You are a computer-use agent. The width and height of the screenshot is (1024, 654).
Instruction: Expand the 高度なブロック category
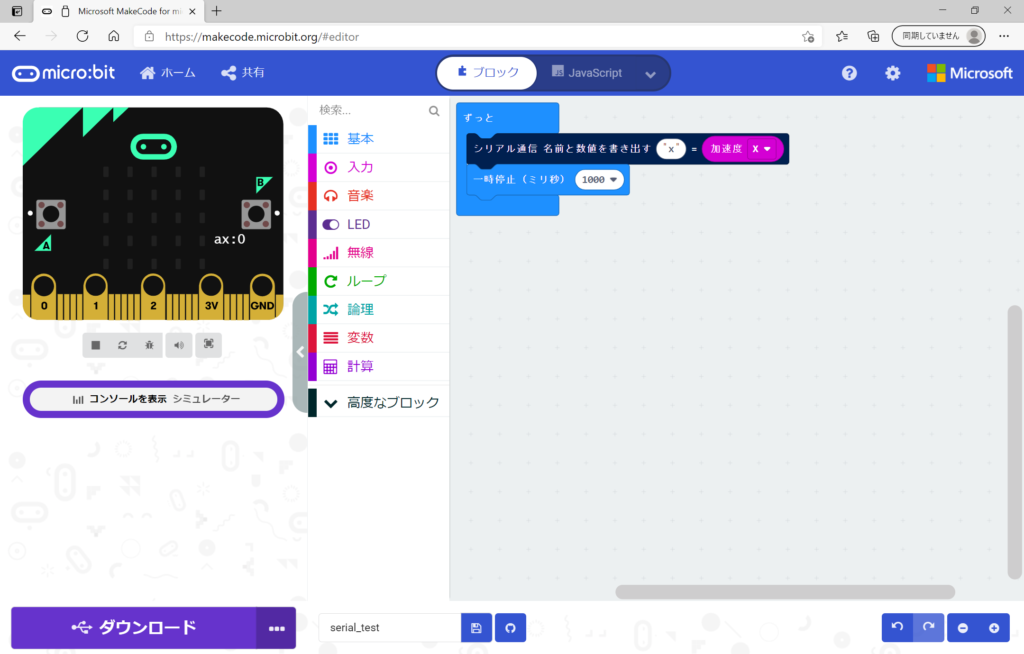coord(380,403)
